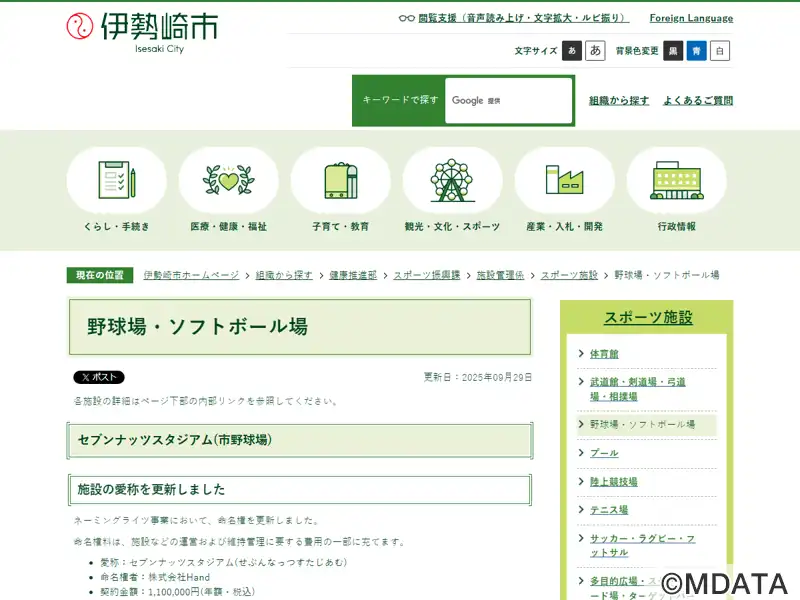
Task: Open テニス場 in the sidebar menu
Action: click(609, 510)
